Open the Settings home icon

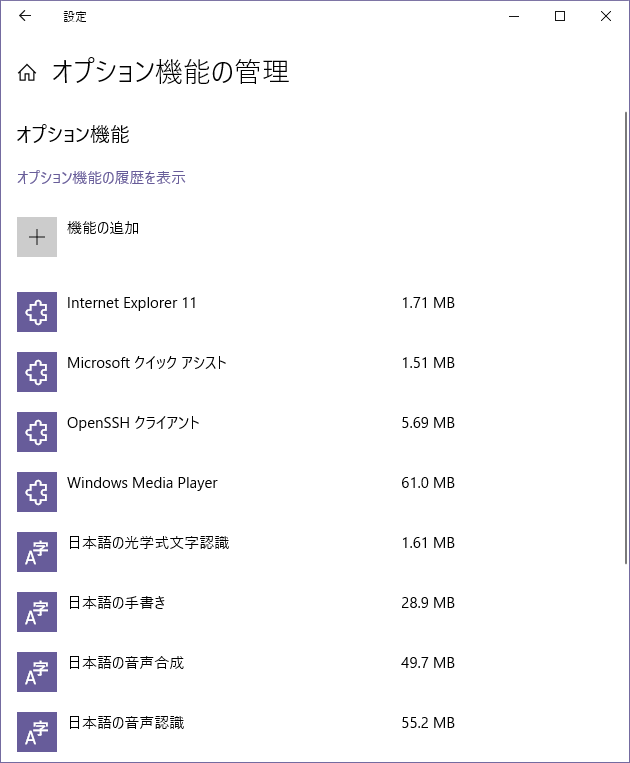coord(27,73)
